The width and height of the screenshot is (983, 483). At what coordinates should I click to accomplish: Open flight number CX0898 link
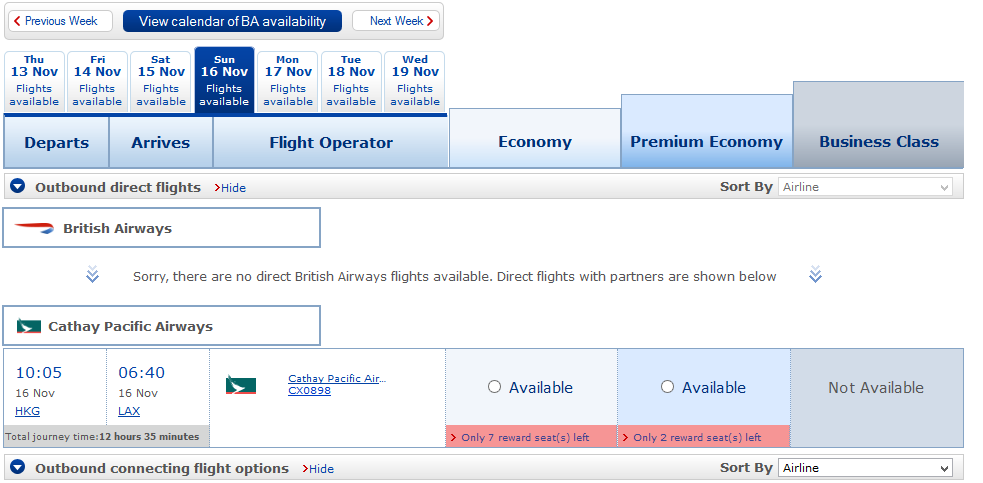309,391
